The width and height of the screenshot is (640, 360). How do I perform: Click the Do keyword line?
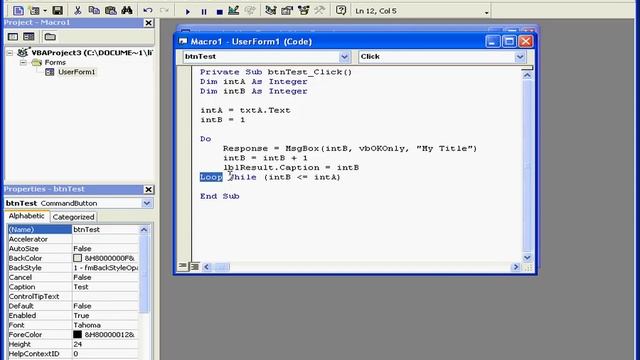coord(205,139)
